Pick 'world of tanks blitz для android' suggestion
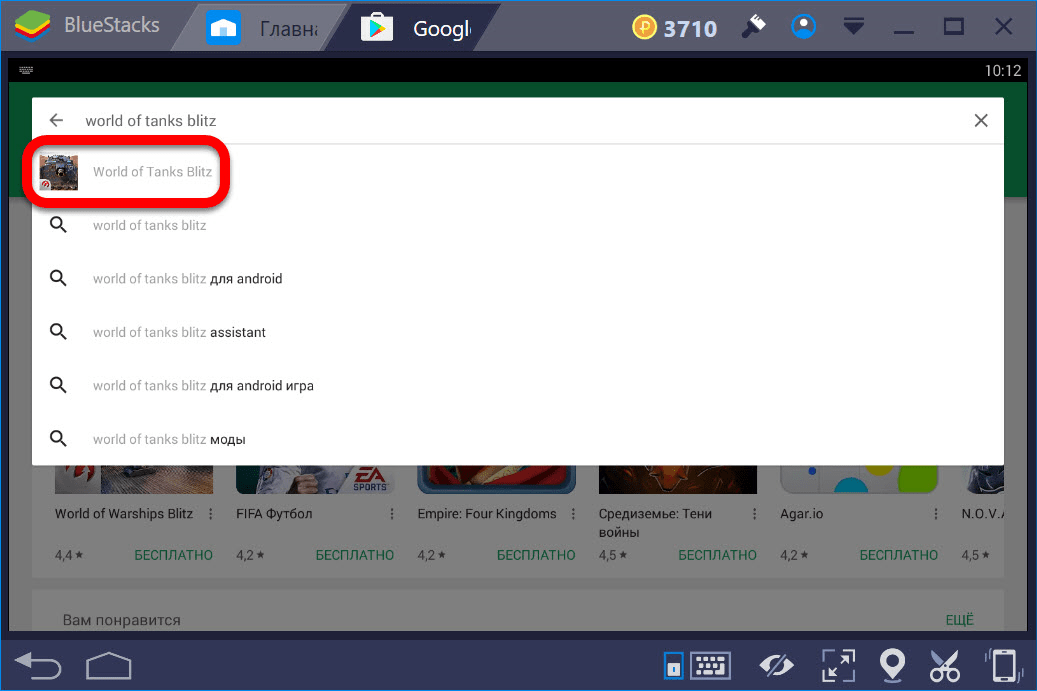1037x691 pixels. click(x=187, y=279)
